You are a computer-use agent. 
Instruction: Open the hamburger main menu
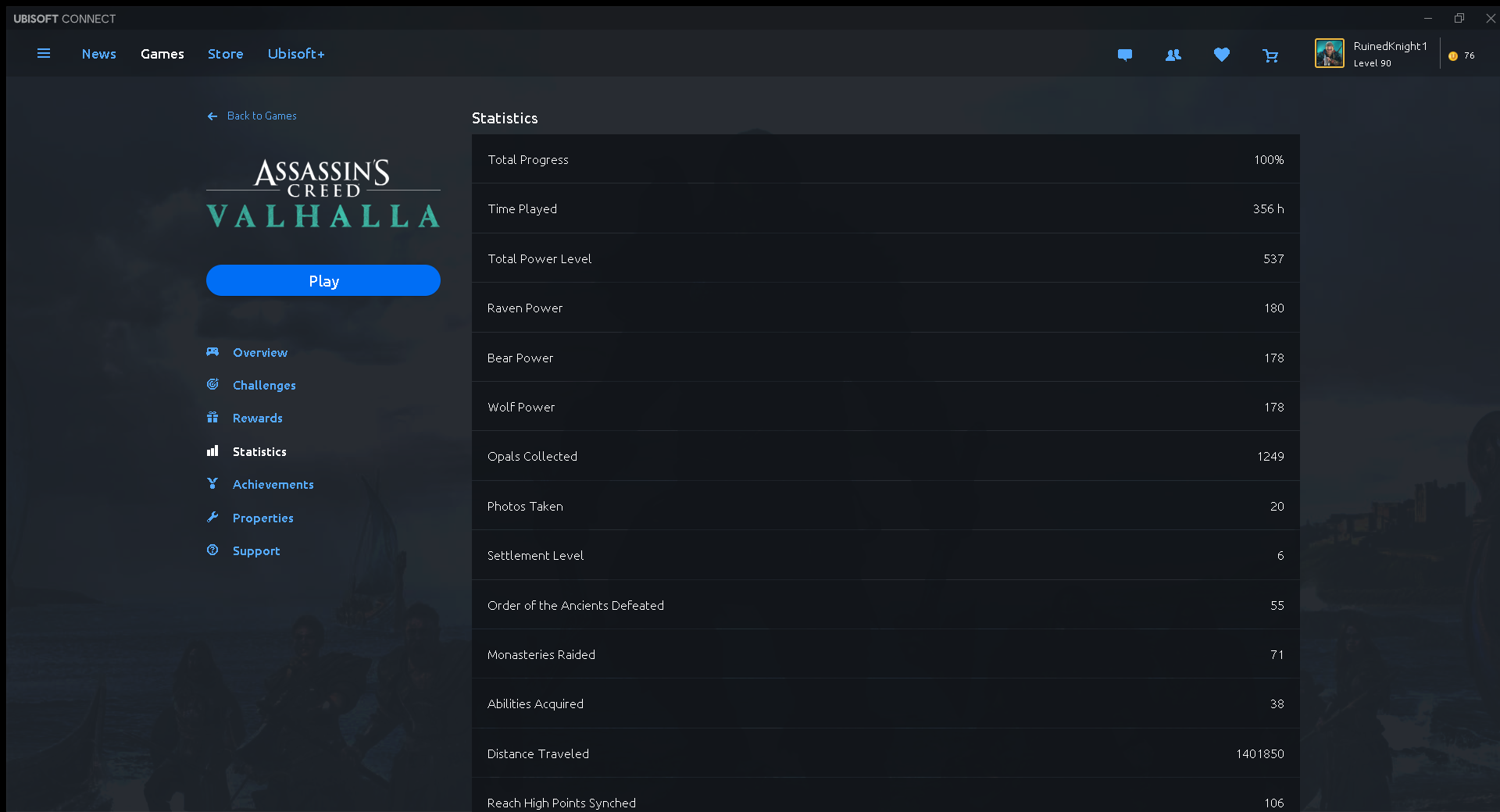[x=44, y=53]
